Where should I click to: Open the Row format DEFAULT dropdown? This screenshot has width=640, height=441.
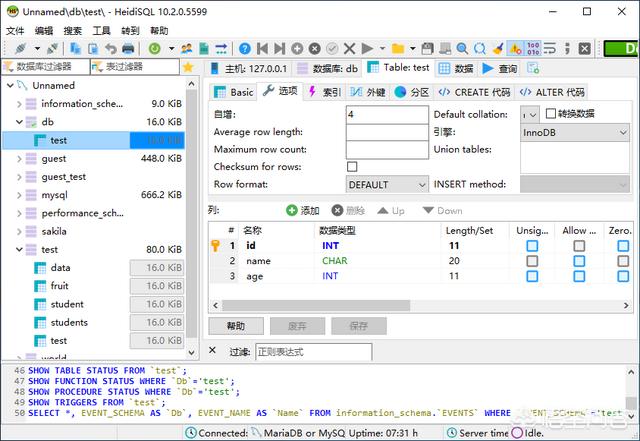(387, 185)
